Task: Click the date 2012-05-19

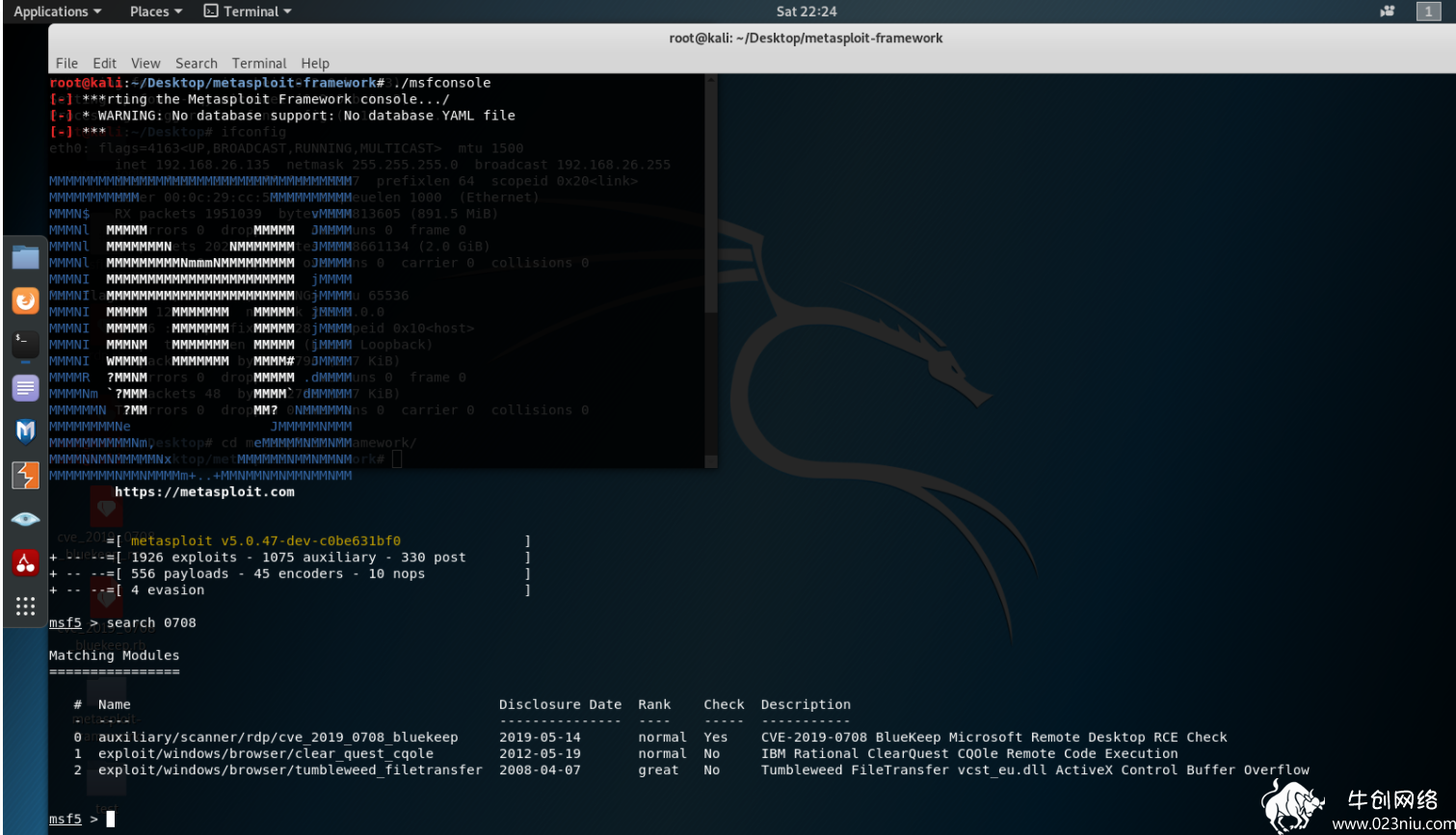Action: (x=540, y=753)
